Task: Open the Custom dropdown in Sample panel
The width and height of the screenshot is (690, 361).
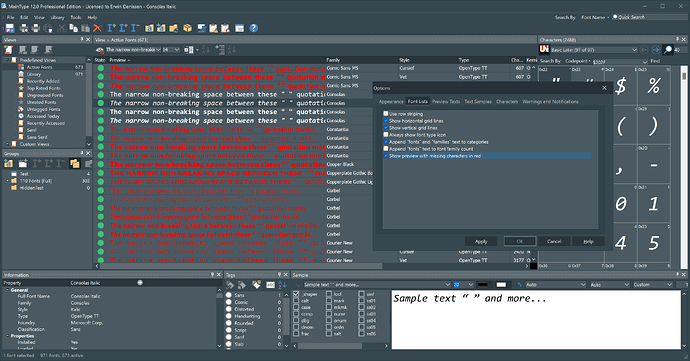Action: click(x=669, y=285)
